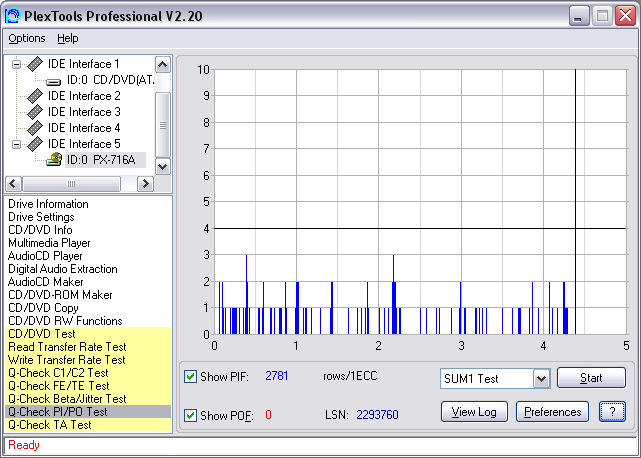The image size is (641, 458).
Task: Collapse the IDE Interface 5 tree node
Action: [16, 144]
